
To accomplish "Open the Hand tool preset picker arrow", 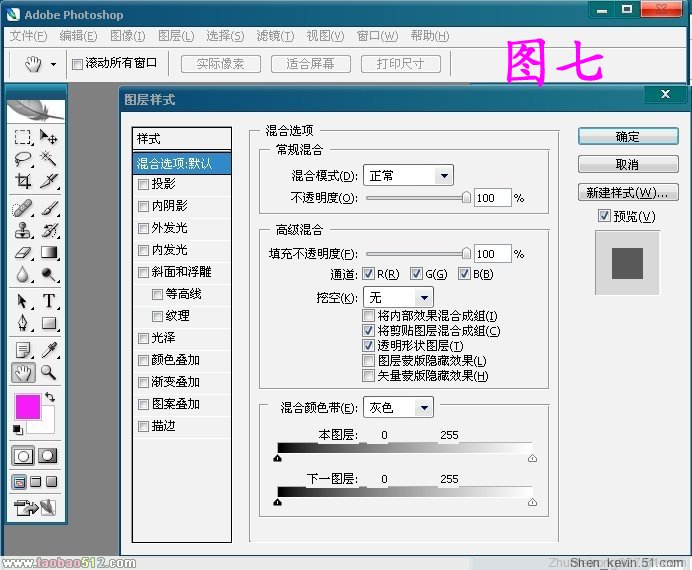I will click(x=53, y=64).
